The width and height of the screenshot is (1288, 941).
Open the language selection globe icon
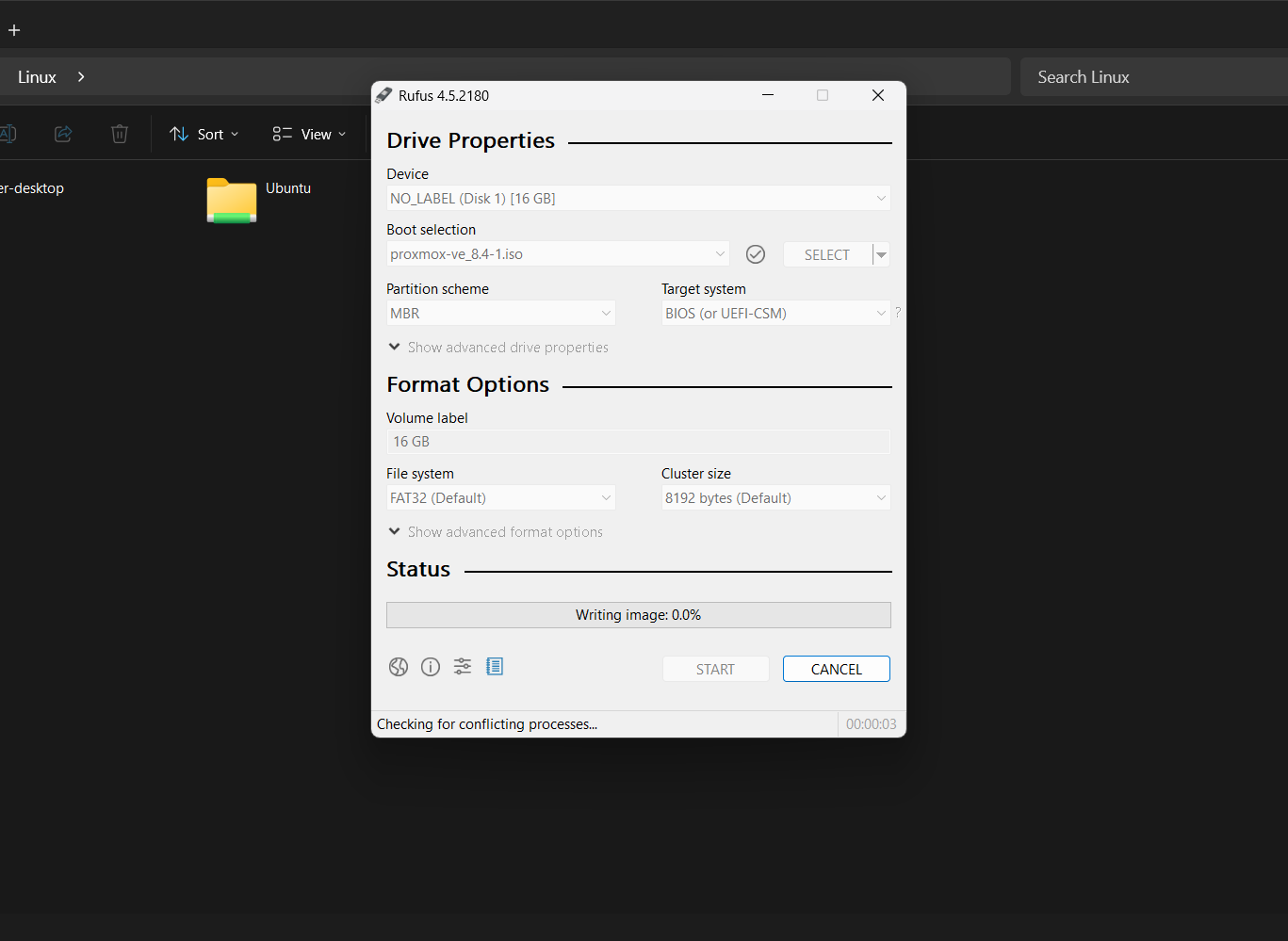398,666
